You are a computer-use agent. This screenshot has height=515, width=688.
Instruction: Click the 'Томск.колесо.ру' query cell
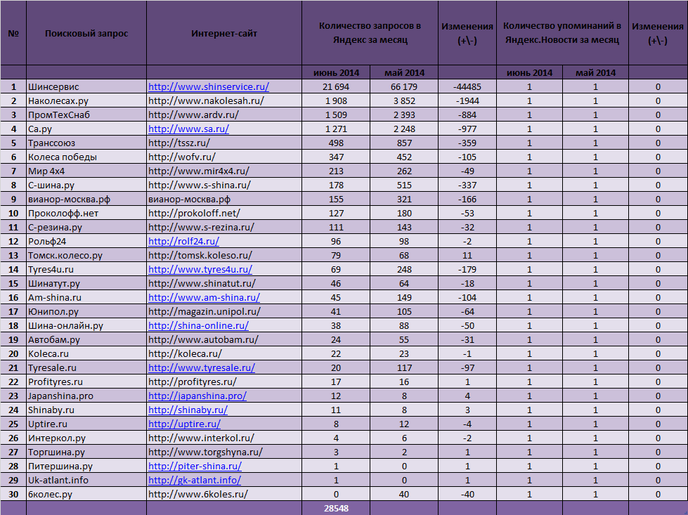click(86, 255)
